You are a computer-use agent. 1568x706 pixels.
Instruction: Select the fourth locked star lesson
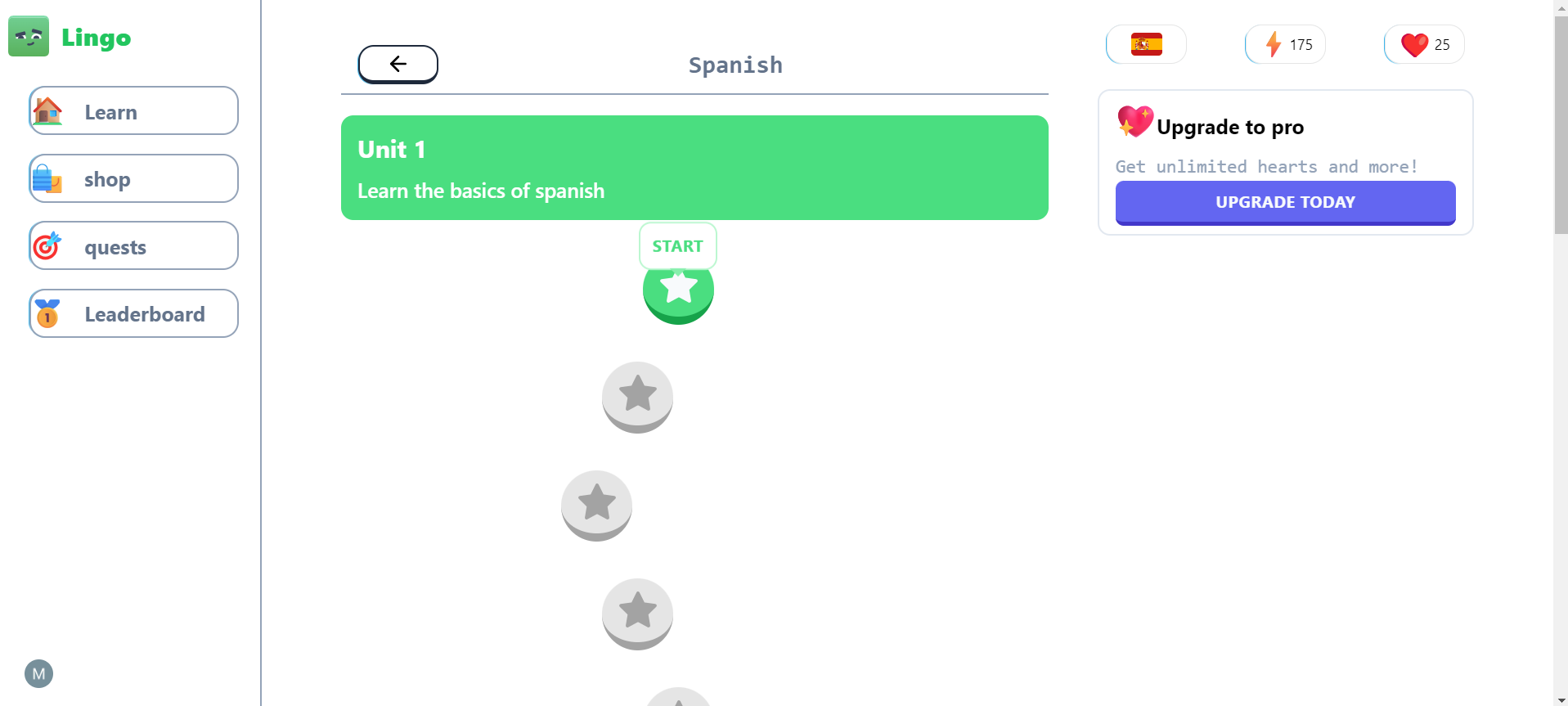click(637, 614)
